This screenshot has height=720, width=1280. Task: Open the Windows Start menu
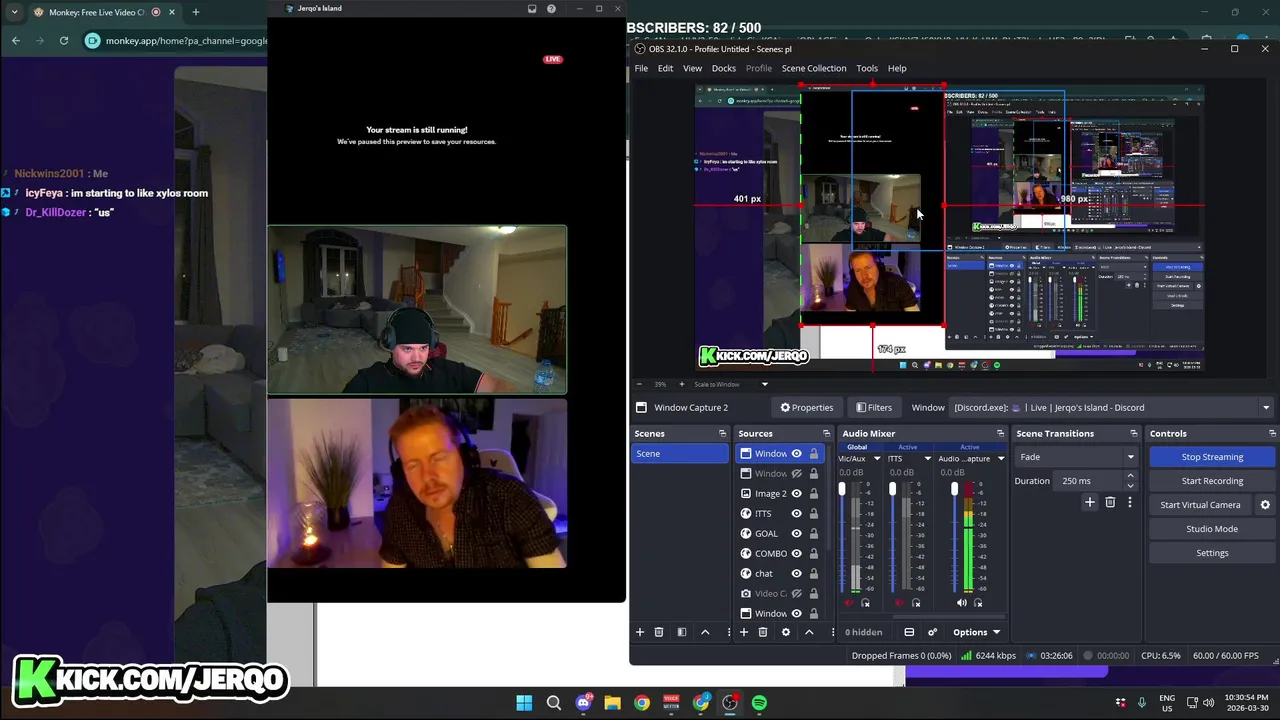tap(524, 703)
